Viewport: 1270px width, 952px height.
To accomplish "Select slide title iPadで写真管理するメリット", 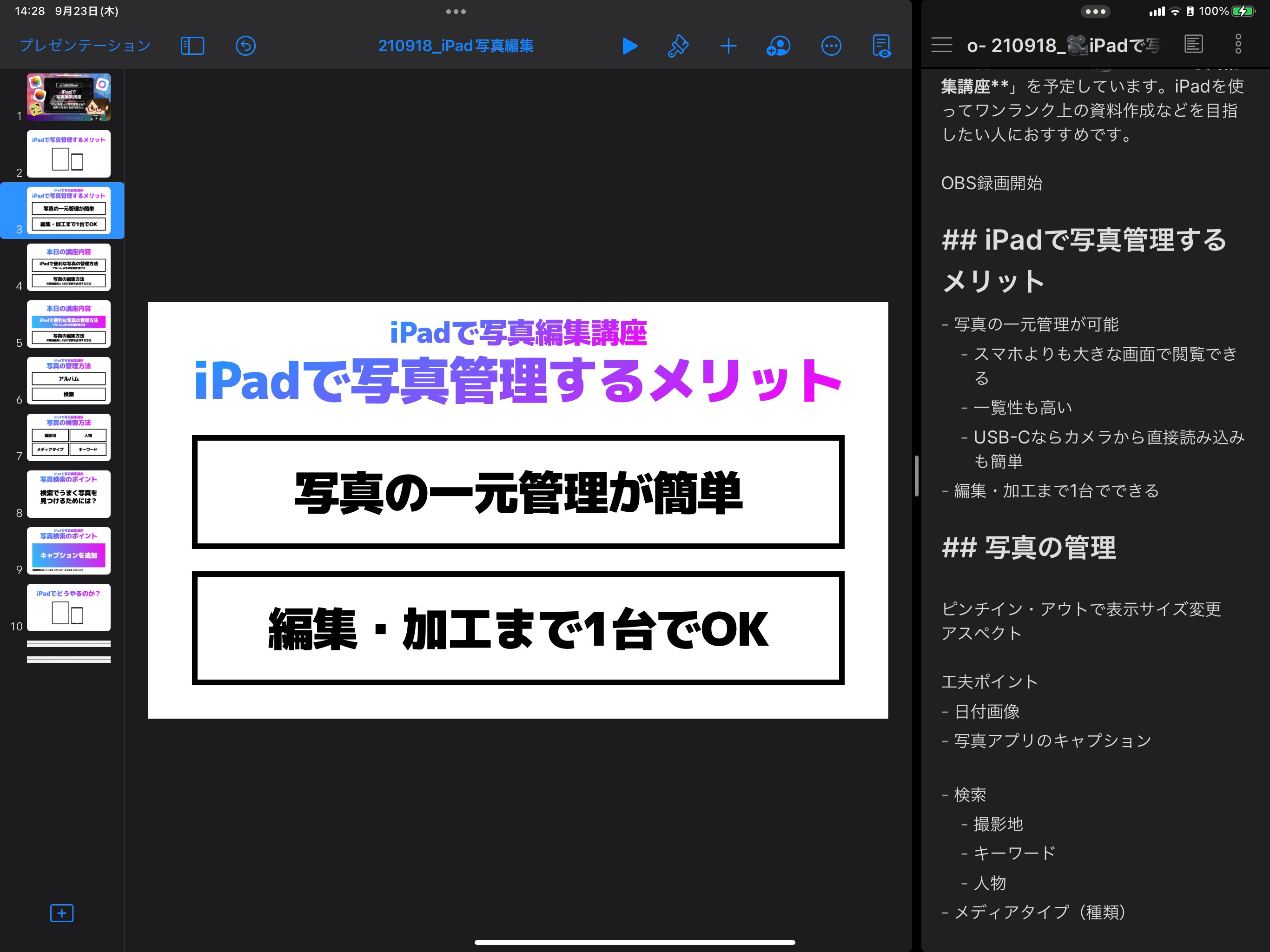I will point(518,380).
